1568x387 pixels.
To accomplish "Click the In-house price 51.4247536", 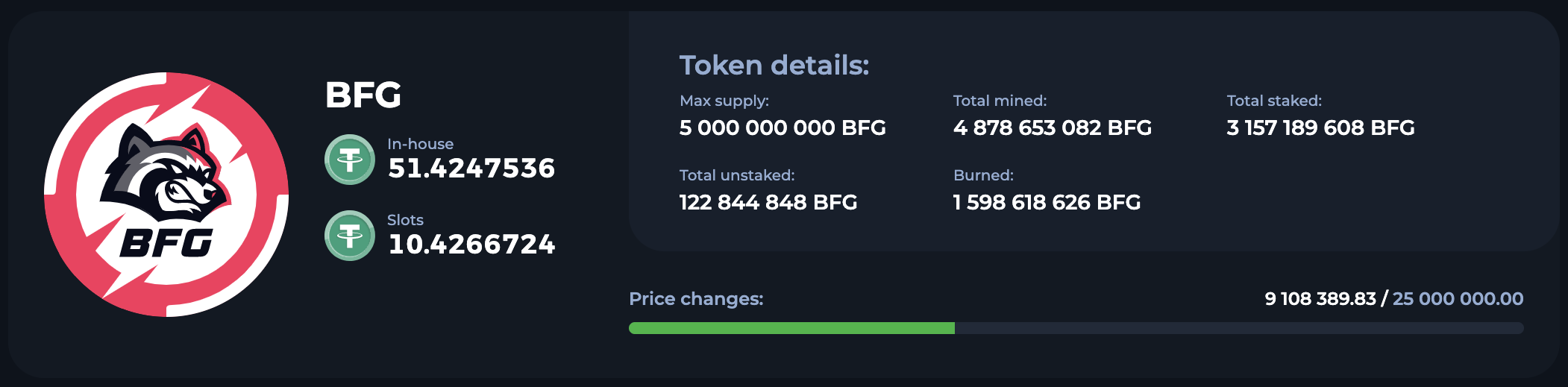I will (471, 169).
